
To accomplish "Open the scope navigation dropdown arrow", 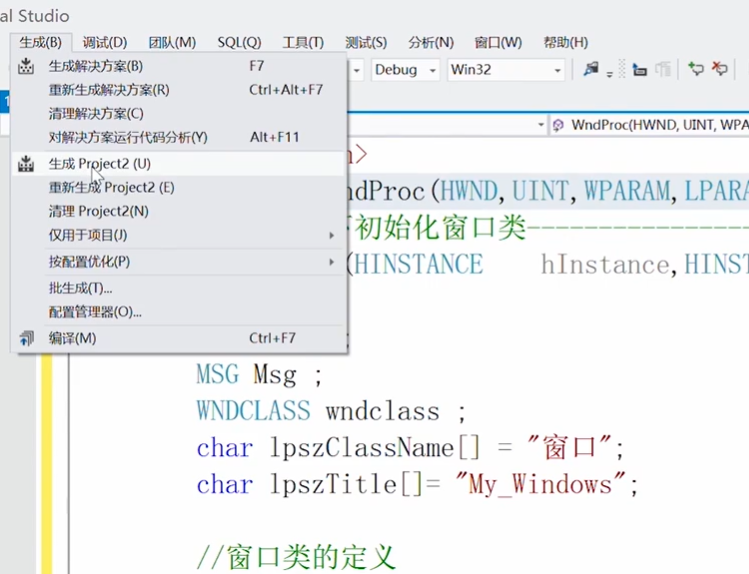I will point(541,125).
